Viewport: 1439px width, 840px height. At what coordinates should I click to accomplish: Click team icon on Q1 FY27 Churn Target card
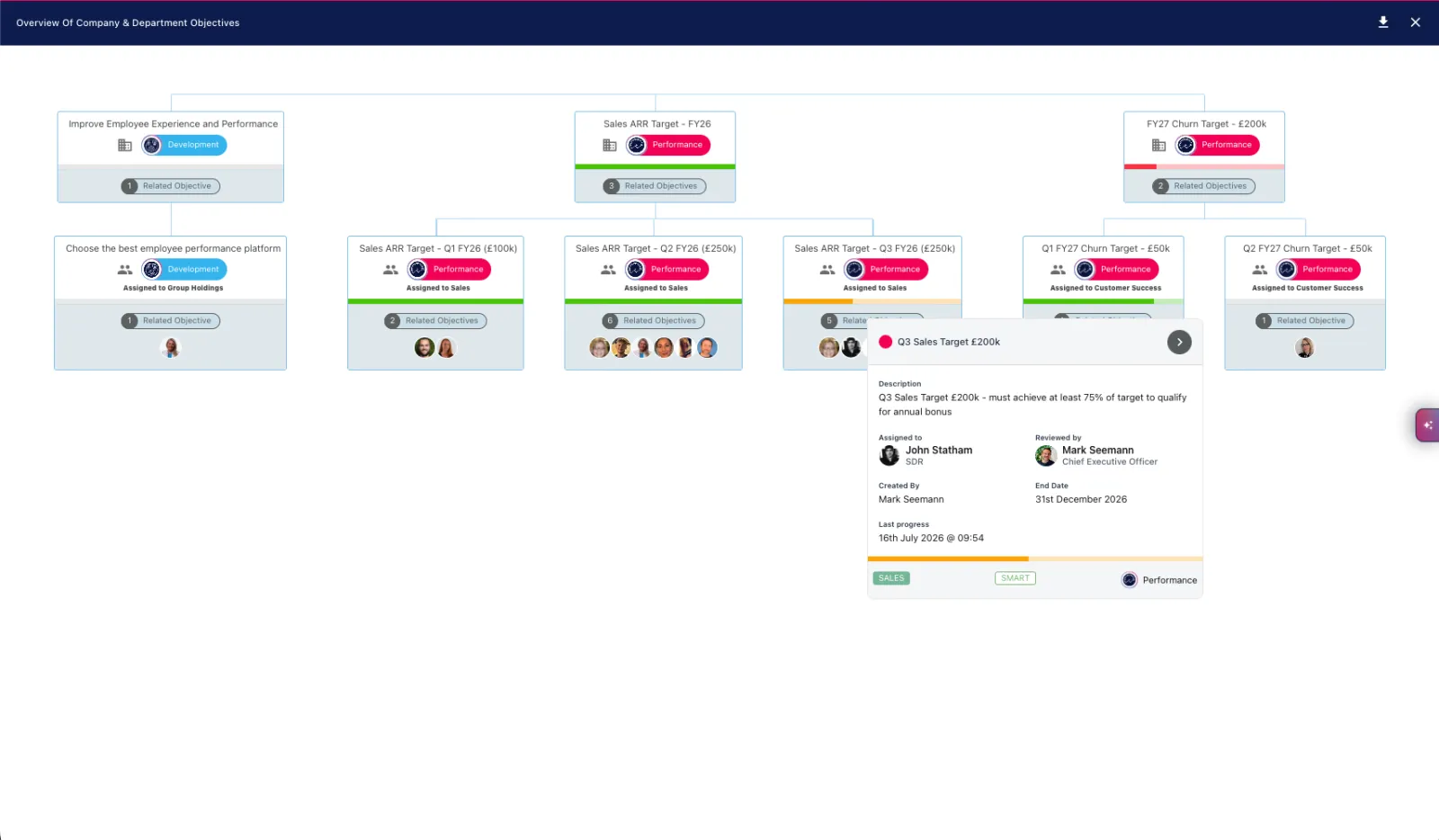(x=1059, y=269)
